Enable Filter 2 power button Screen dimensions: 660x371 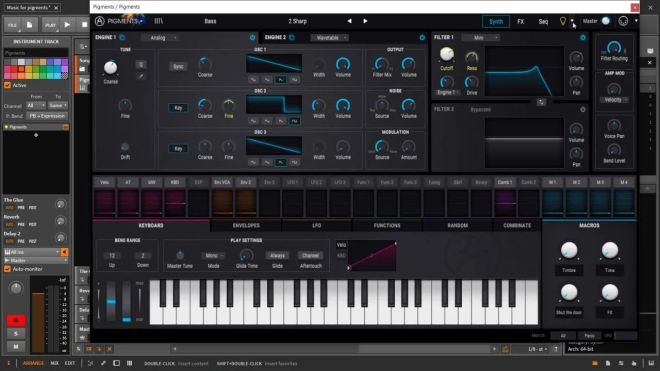tap(583, 109)
